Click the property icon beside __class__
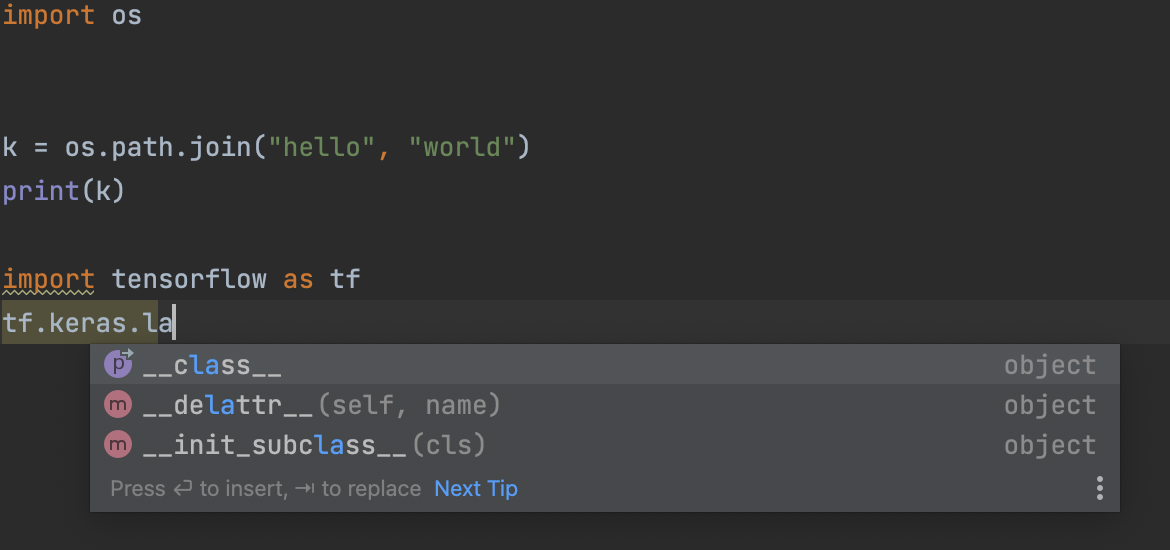Screen dimensions: 1170x550 click(x=119, y=364)
